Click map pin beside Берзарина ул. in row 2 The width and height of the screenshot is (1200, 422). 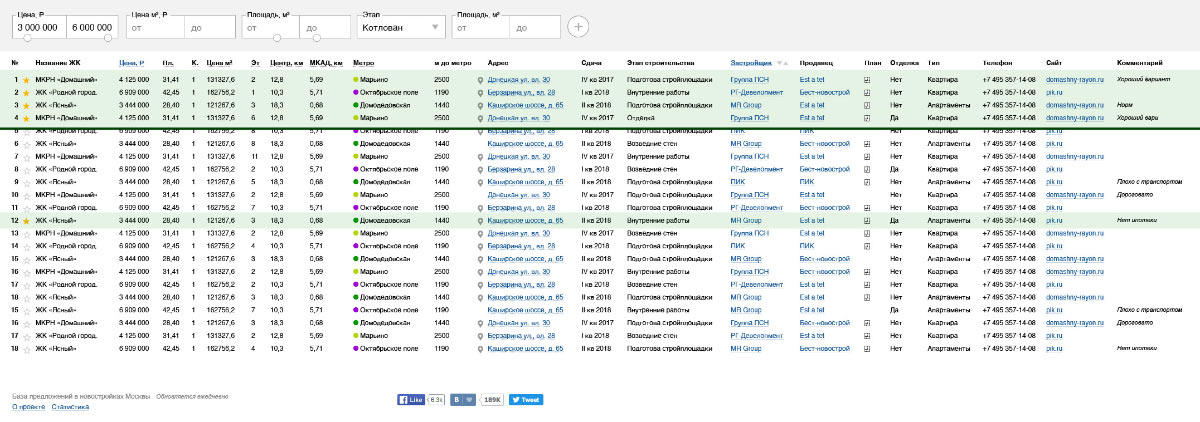coord(480,92)
